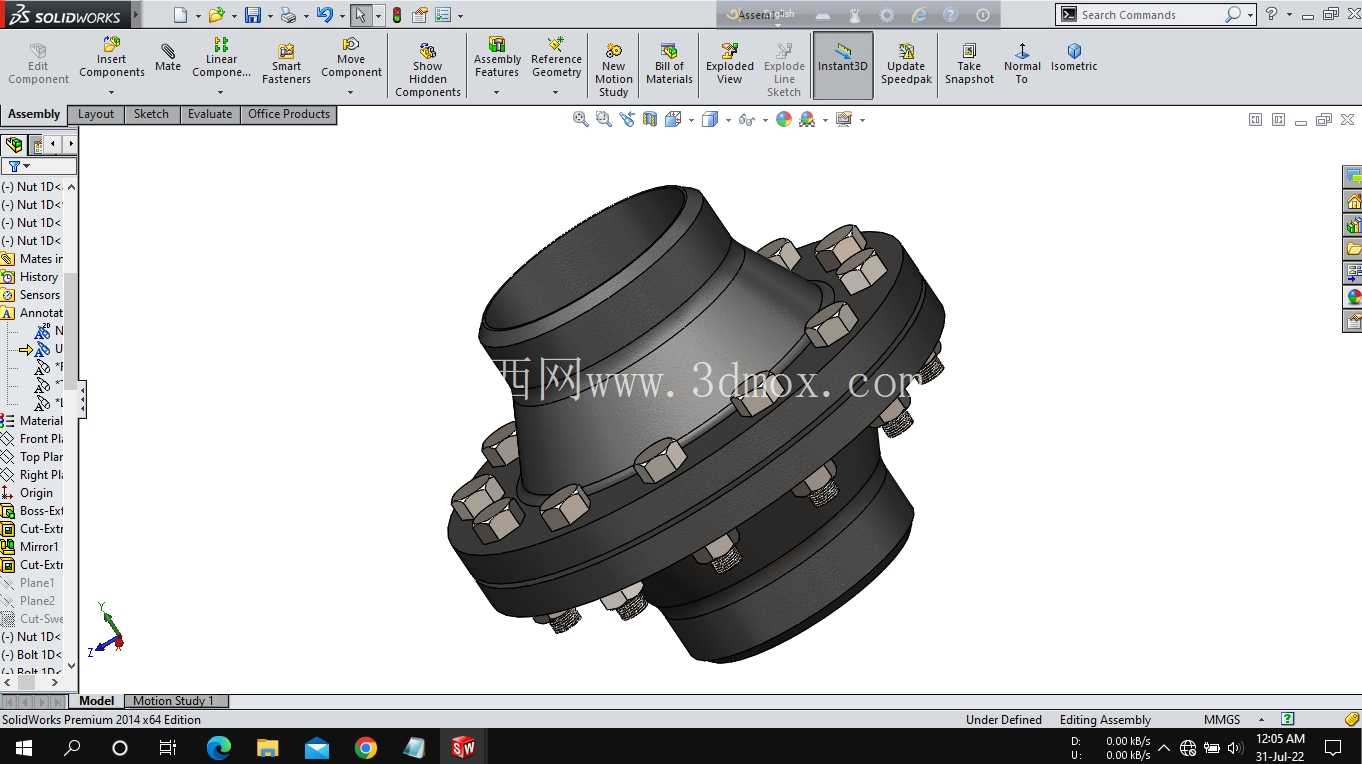The height and width of the screenshot is (764, 1362).
Task: Click the FeatureManager design tree tab
Action: pos(14,145)
